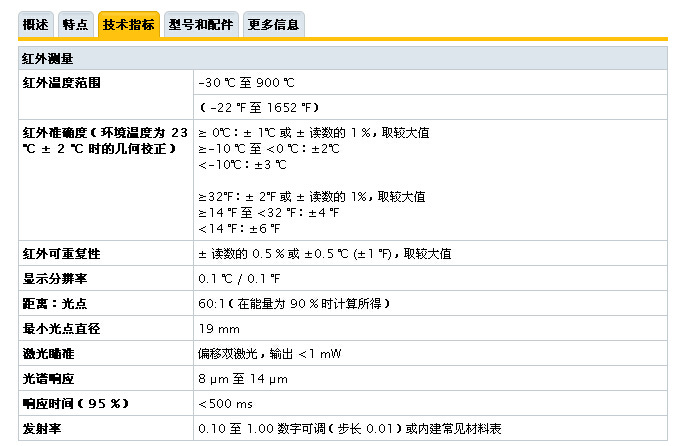
Task: Click the 19 mm value cell
Action: 220,329
